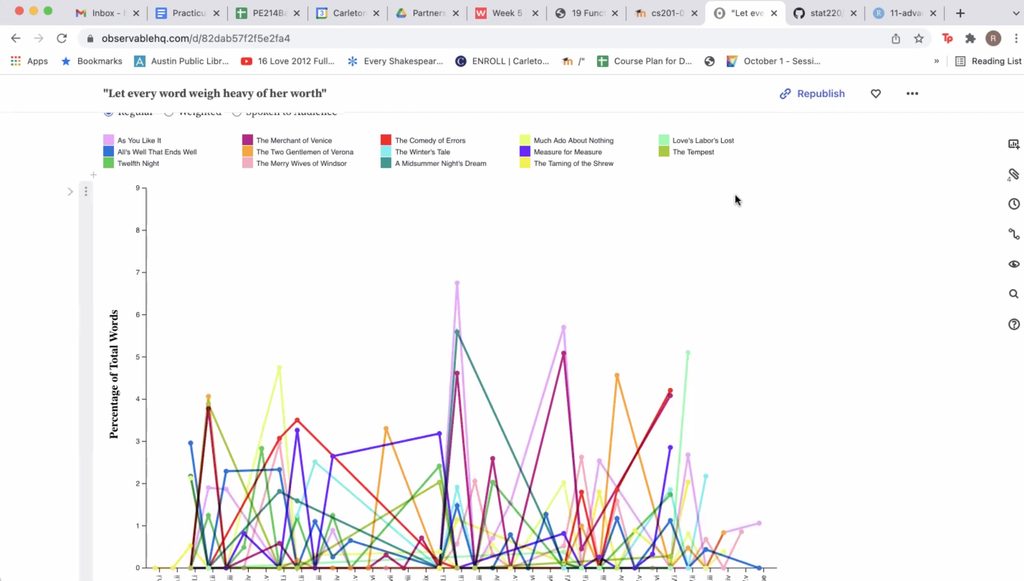The width and height of the screenshot is (1024, 581).
Task: Open a new browser tab
Action: click(960, 13)
